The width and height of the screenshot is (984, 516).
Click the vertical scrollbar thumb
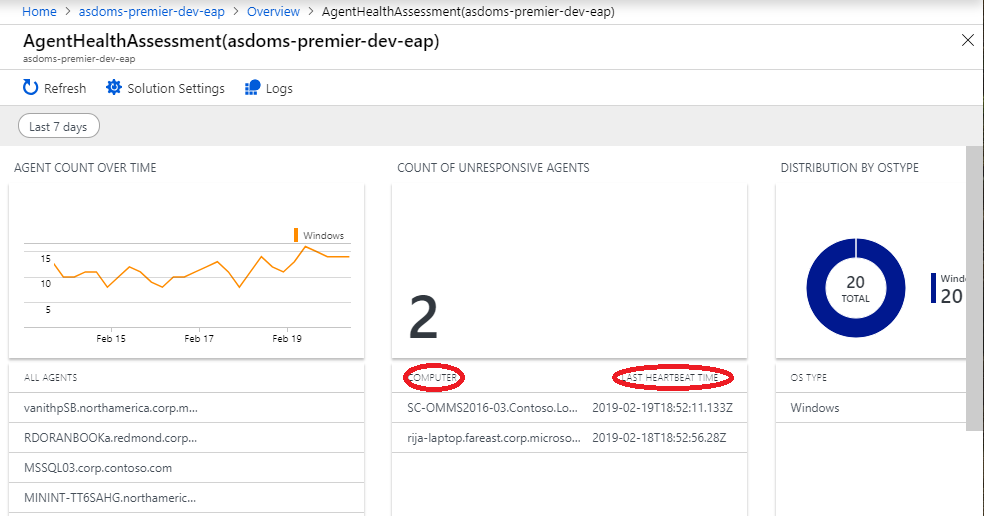[975, 289]
